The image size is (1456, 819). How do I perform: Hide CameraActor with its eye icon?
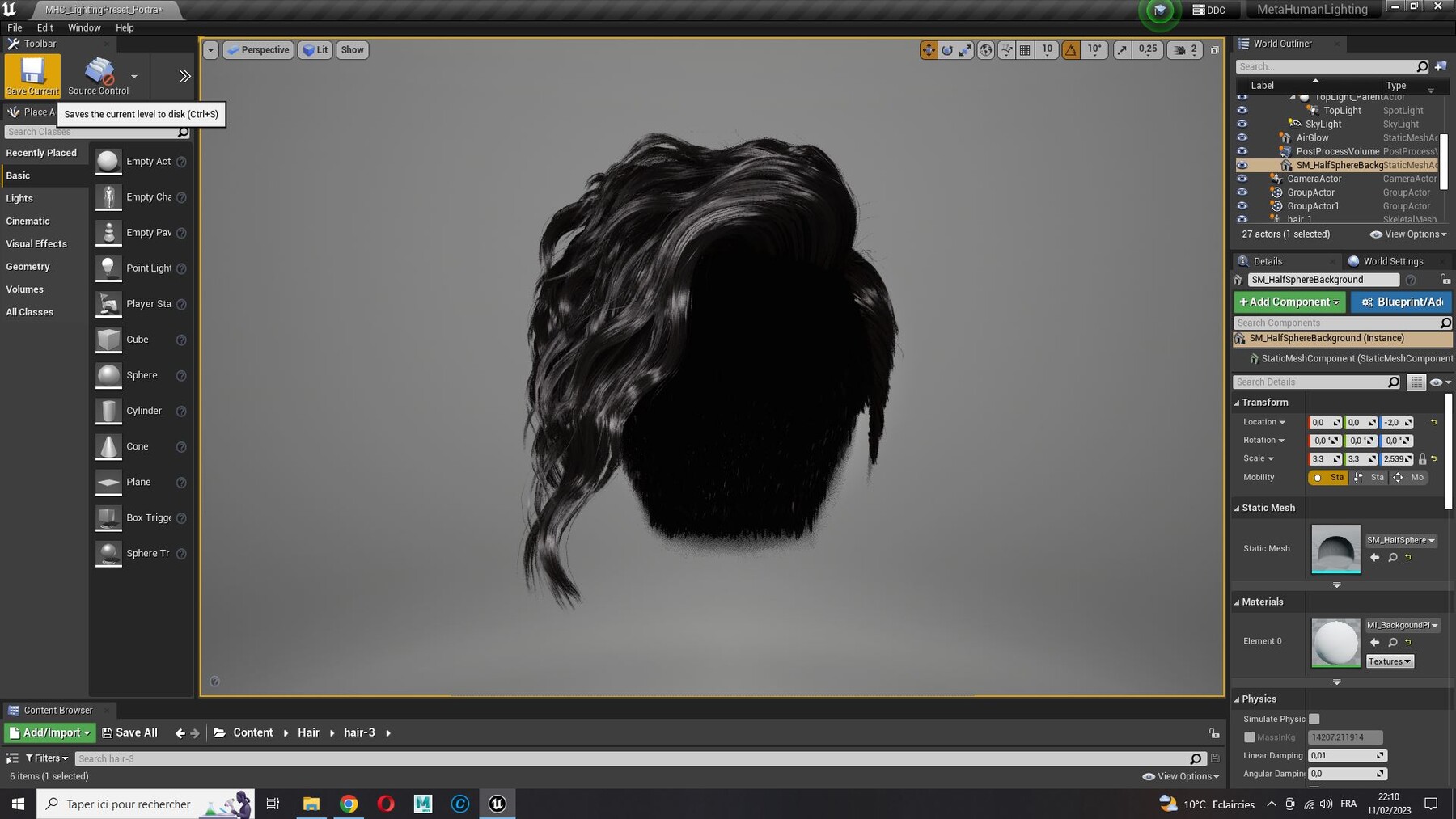1242,179
